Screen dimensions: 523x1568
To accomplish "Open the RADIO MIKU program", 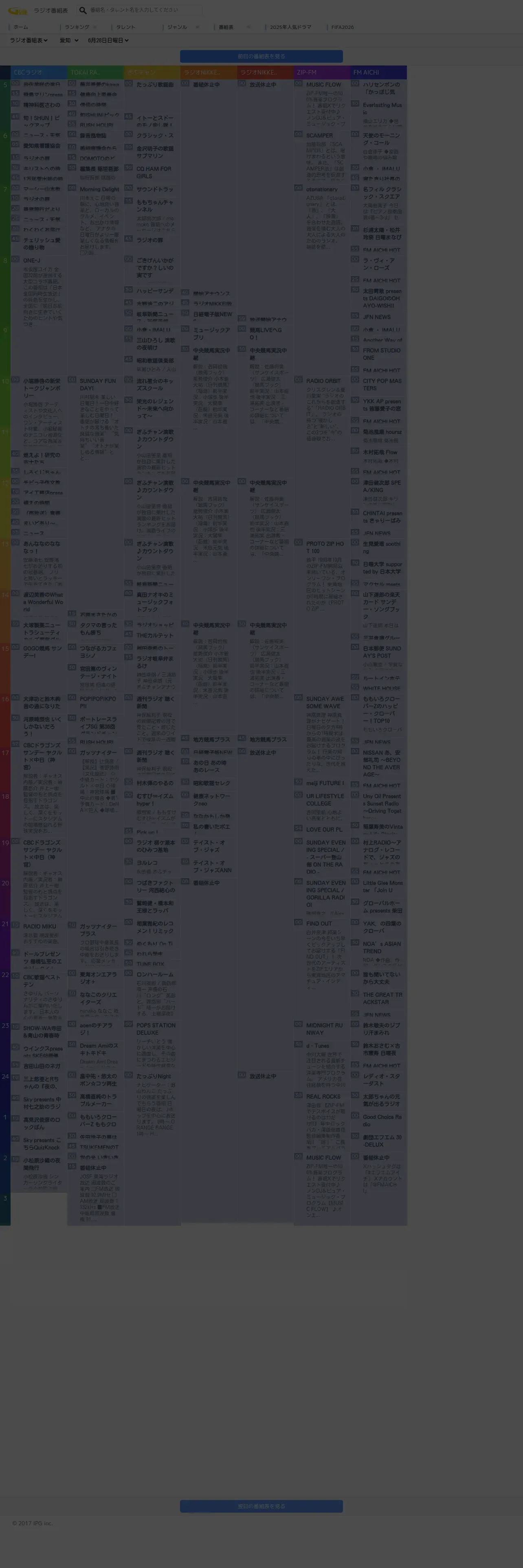I will click(x=40, y=927).
